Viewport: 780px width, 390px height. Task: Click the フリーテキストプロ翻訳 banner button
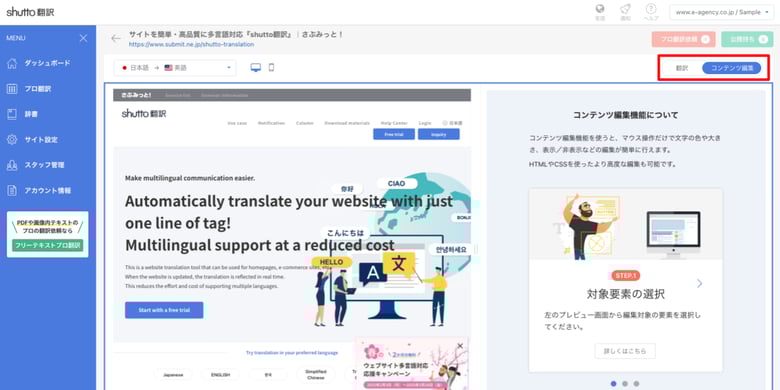(47, 245)
